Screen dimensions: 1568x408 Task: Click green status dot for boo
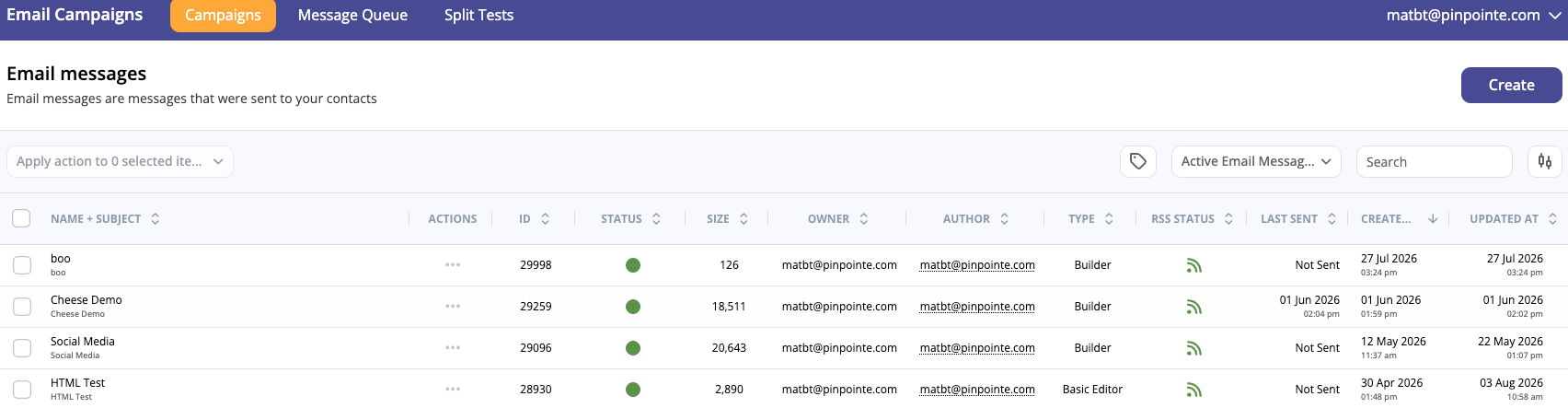[x=633, y=265]
